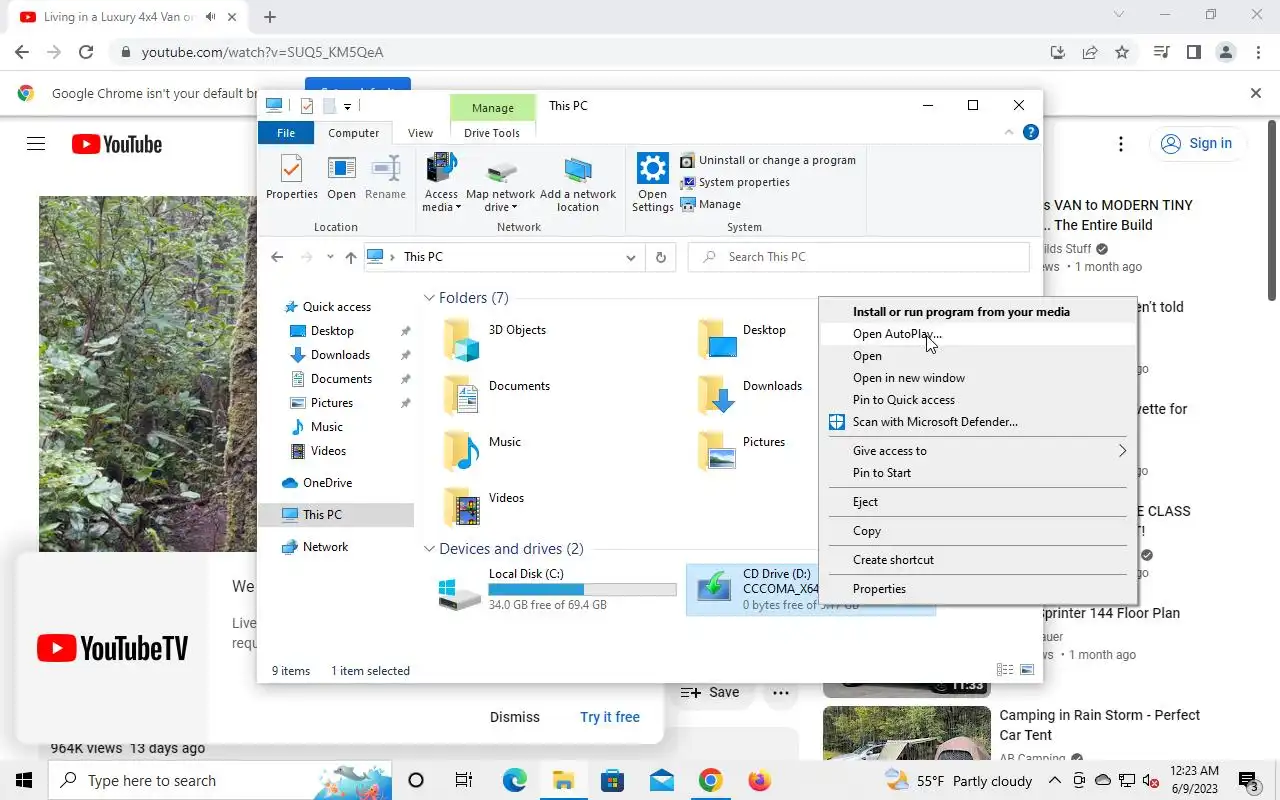Collapse the Folders (7) group
Image resolution: width=1280 pixels, height=800 pixels.
click(x=429, y=298)
